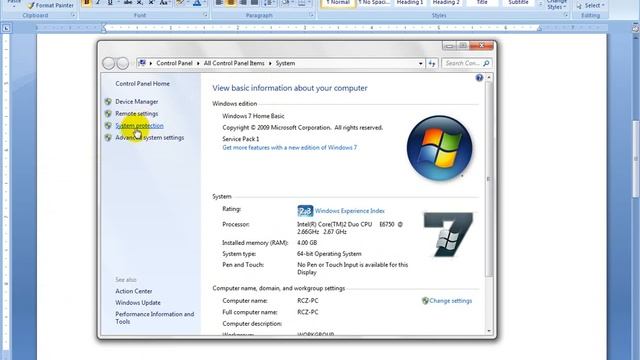Screen dimensions: 640x360
Task: Select All Control Panel Items breadcrumb
Action: (234, 63)
